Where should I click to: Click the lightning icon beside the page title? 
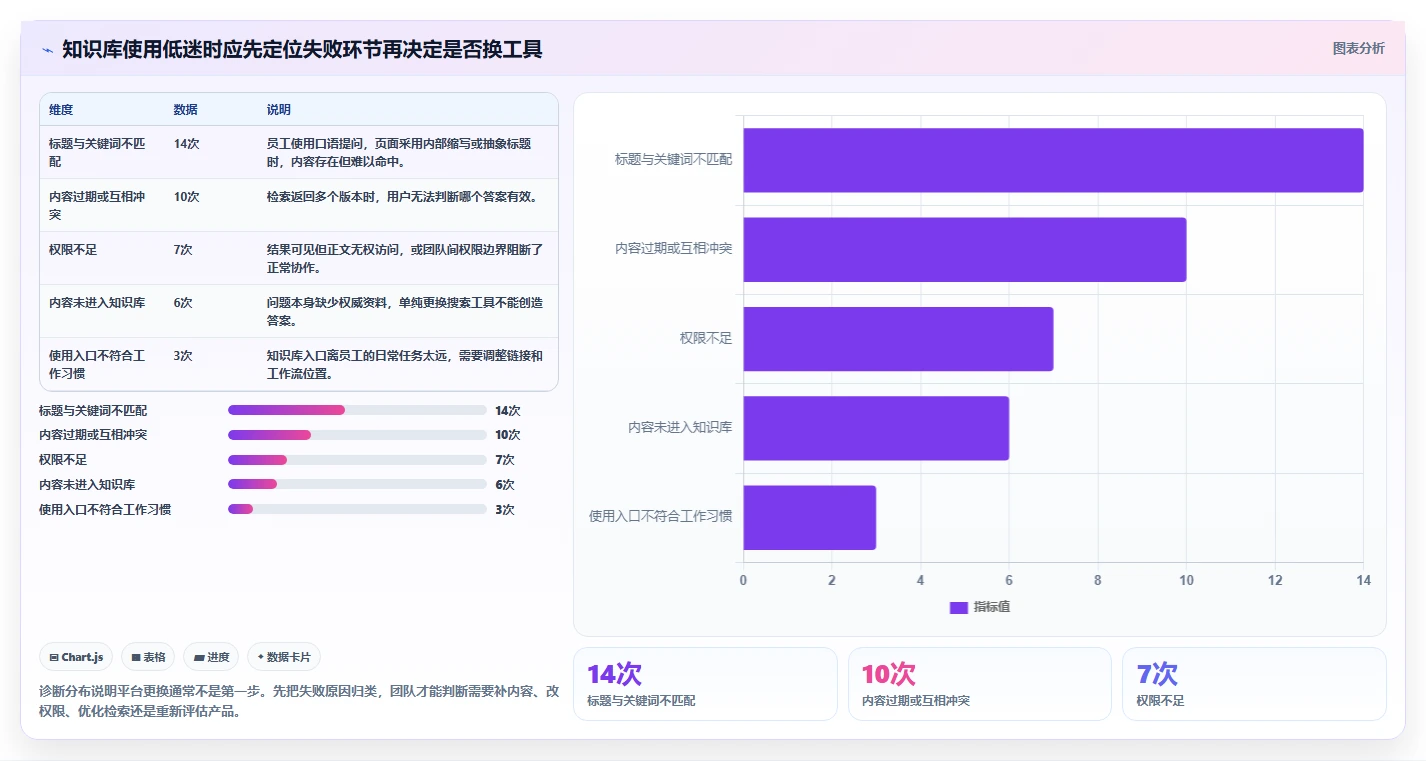[47, 49]
